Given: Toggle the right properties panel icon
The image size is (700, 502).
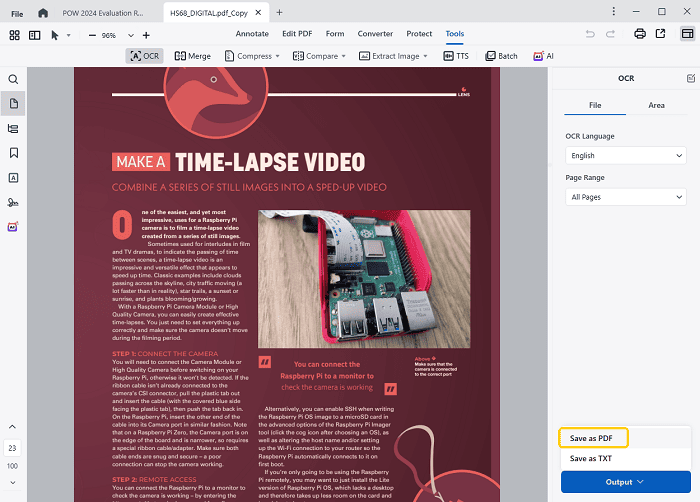Looking at the screenshot, I should (687, 34).
